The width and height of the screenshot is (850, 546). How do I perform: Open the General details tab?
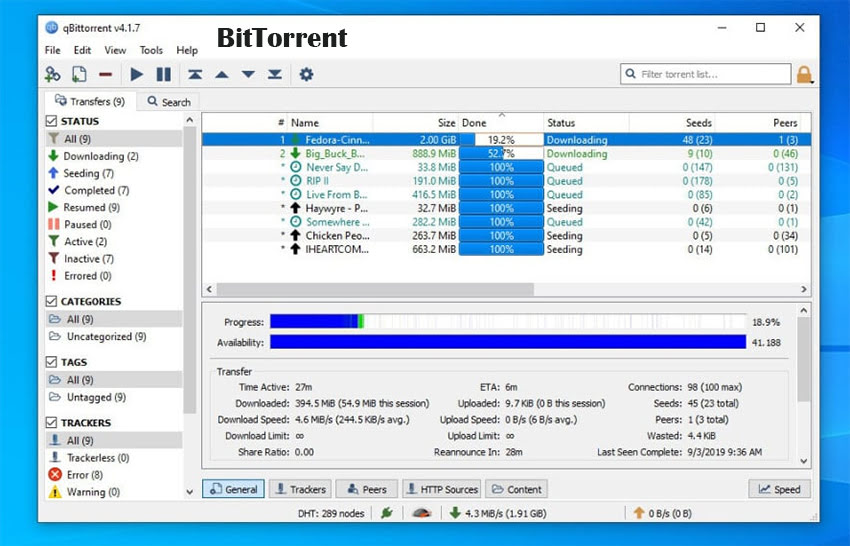tap(233, 489)
